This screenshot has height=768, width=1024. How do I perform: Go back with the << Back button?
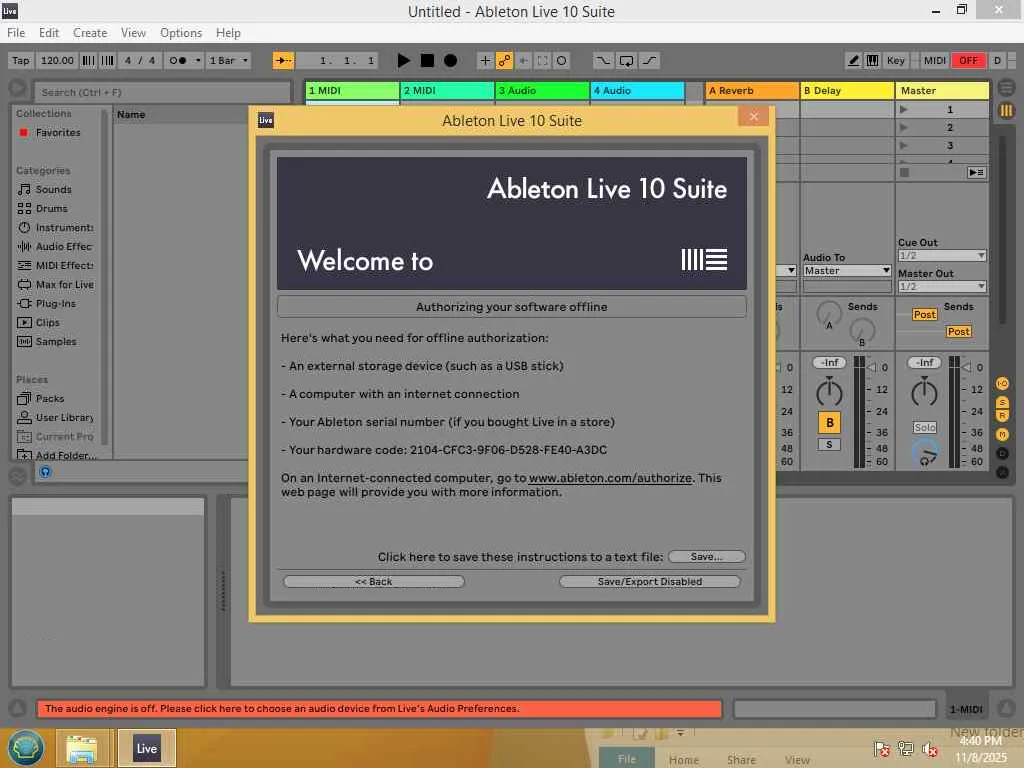point(374,582)
